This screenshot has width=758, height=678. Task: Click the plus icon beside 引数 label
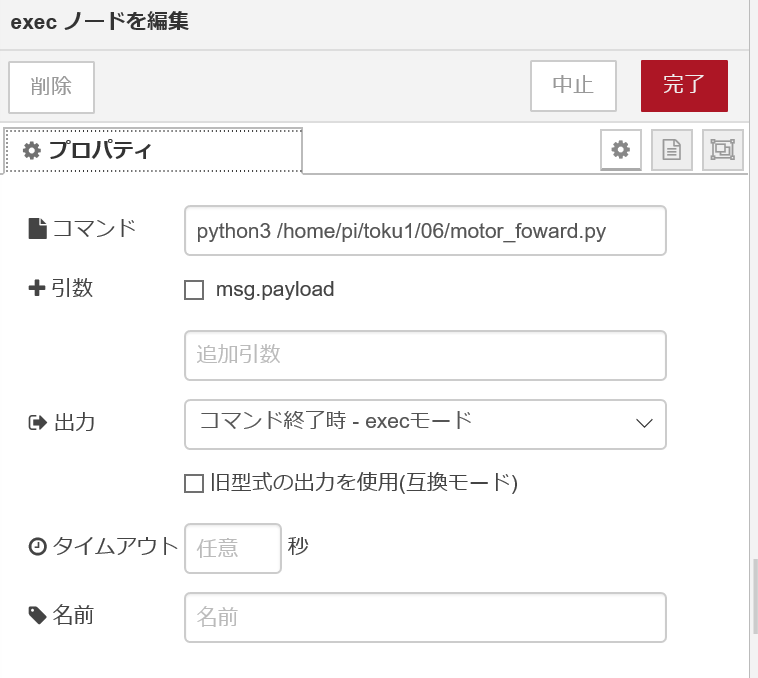[37, 289]
